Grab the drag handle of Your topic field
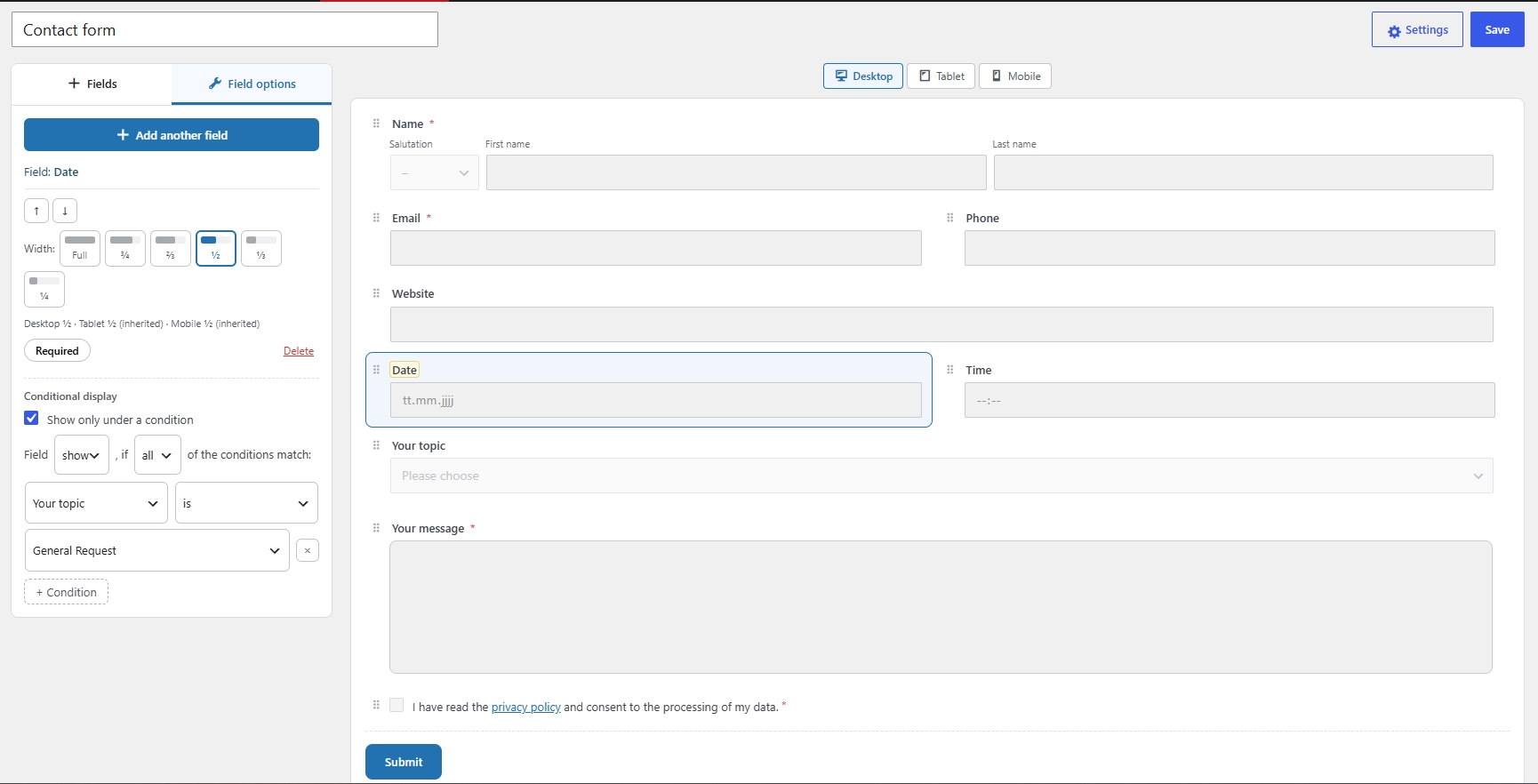Screen dimensions: 1538x784 376,445
